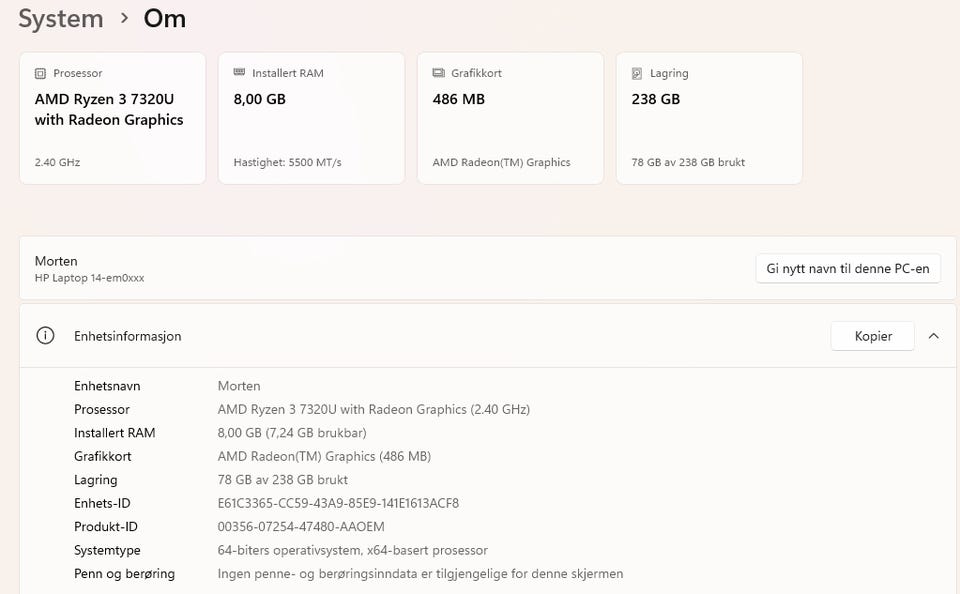Click the info circle icon next to Enhetsinformasjon
The image size is (960, 594).
click(x=45, y=336)
